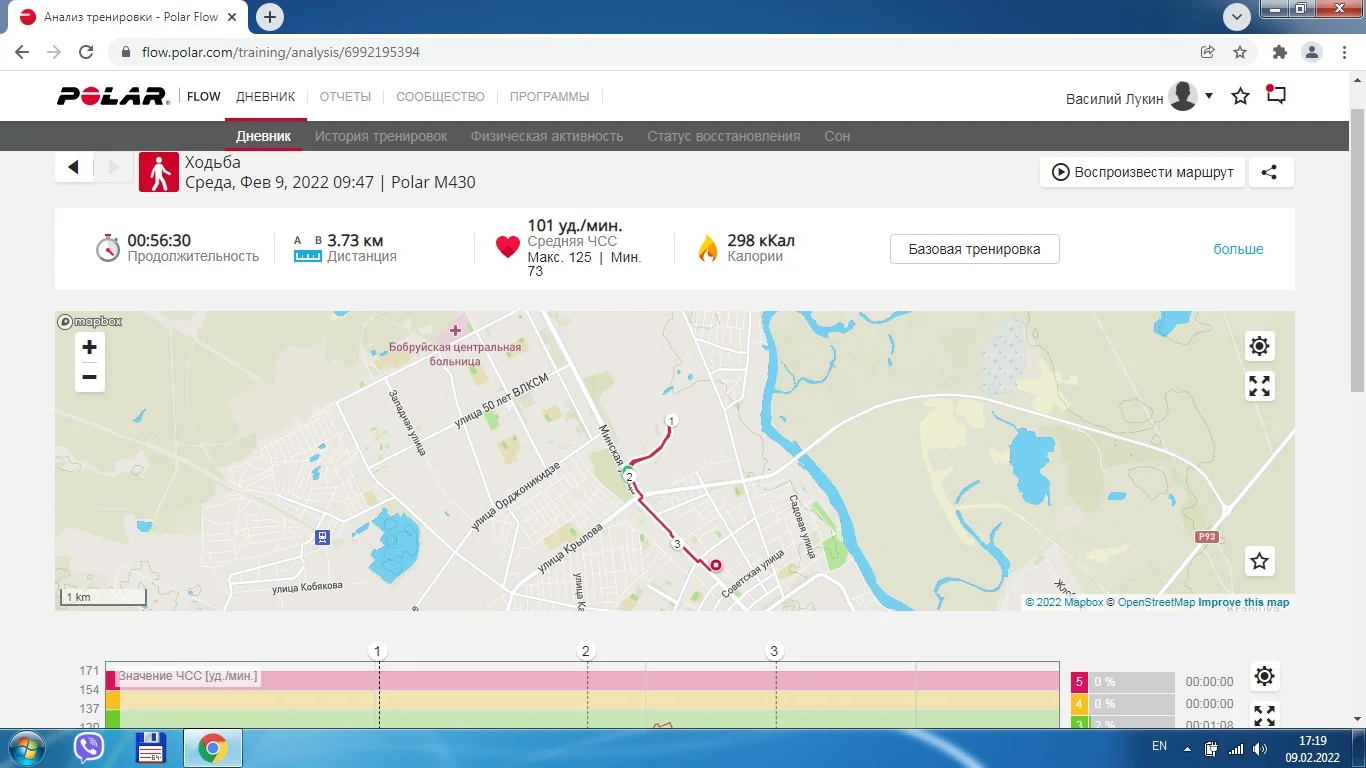Screen dimensions: 1366x768
Task: Click the red zone 5 swatch
Action: pos(1079,682)
